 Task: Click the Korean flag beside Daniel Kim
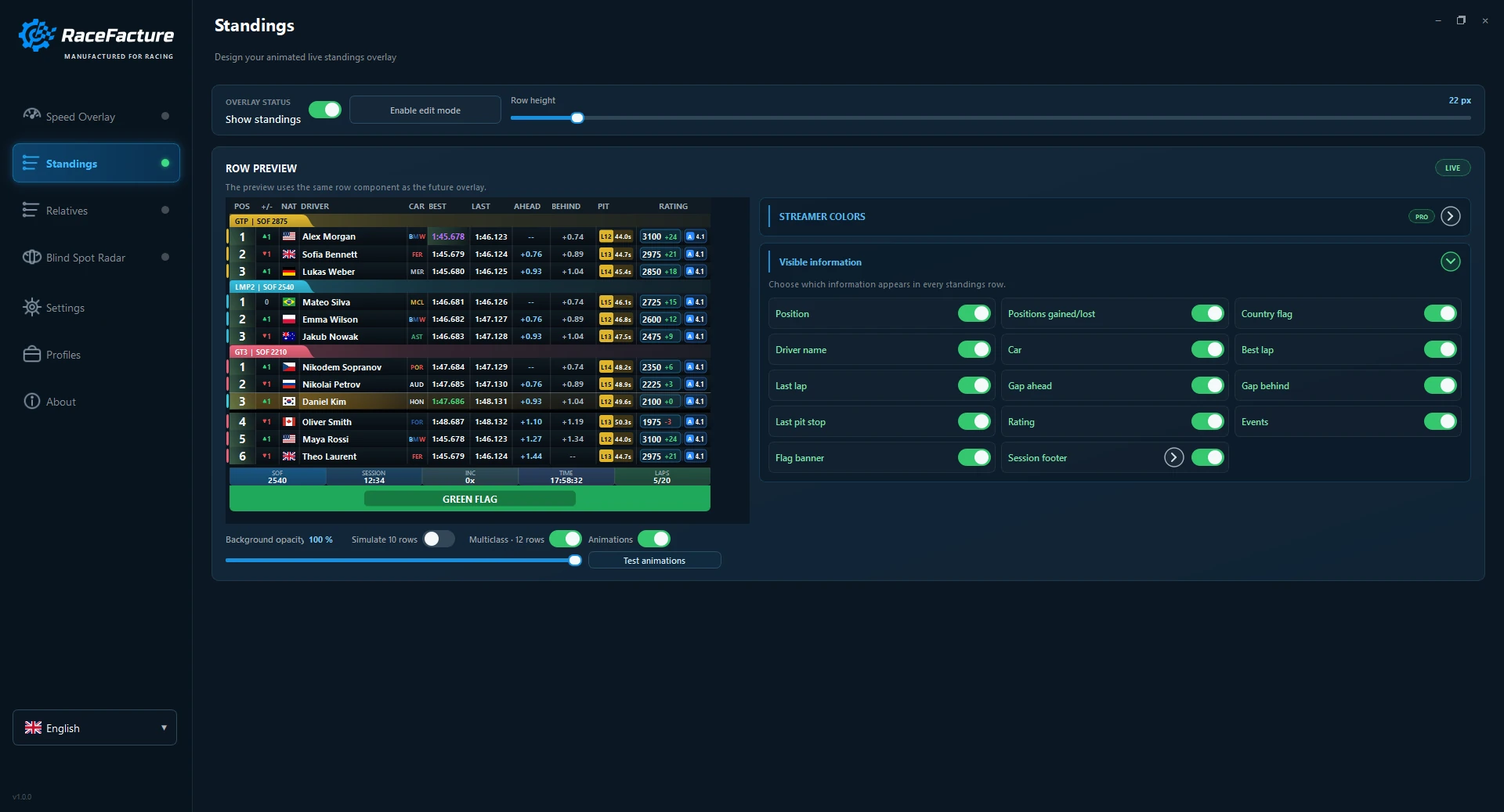289,402
